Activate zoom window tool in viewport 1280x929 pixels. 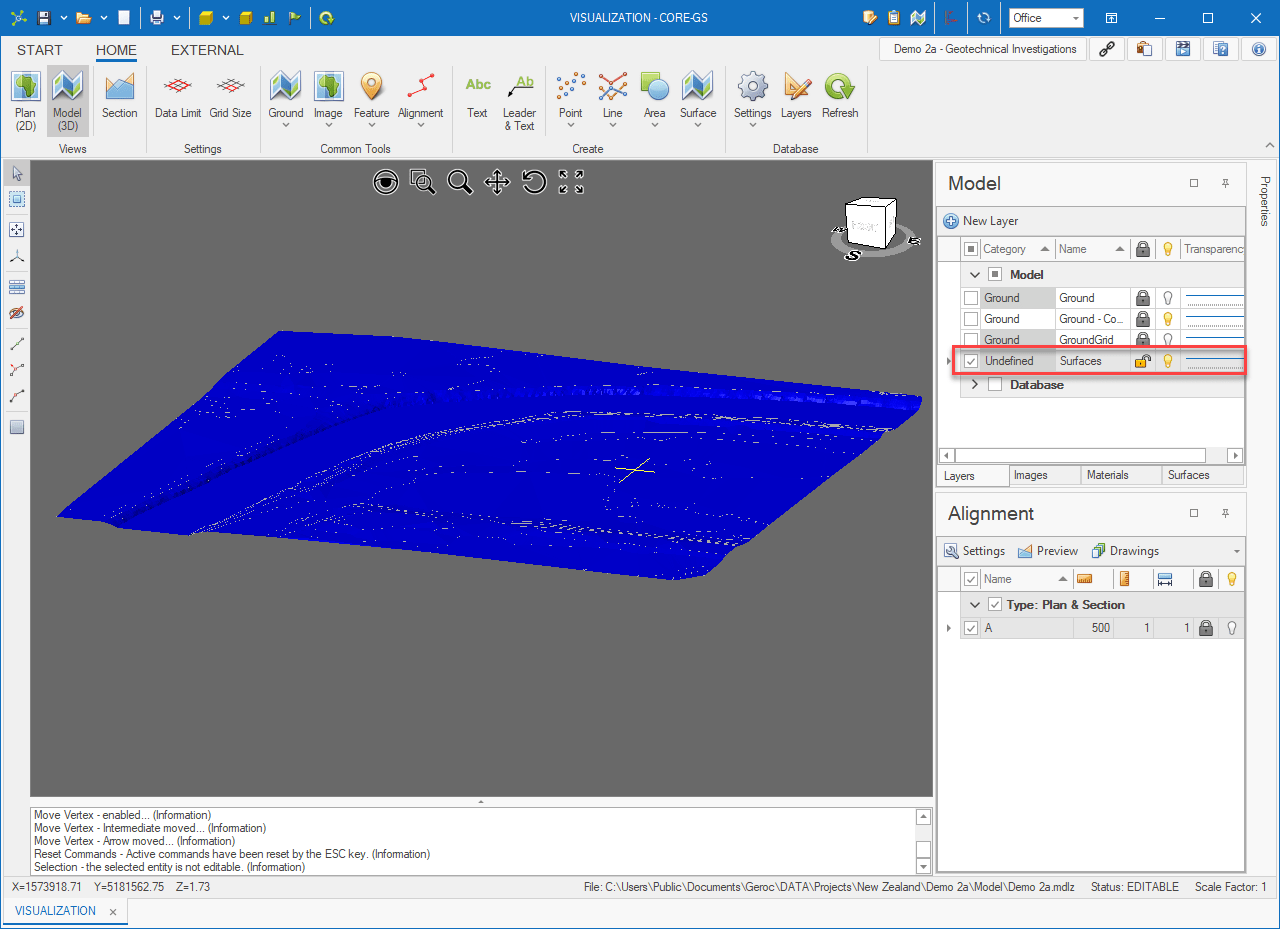(423, 182)
